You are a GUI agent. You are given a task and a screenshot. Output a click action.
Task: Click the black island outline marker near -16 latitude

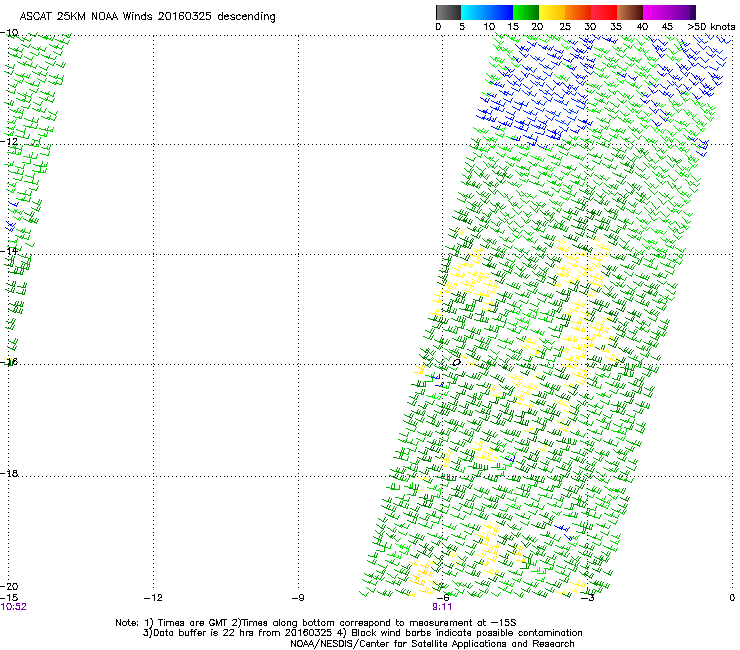456,363
